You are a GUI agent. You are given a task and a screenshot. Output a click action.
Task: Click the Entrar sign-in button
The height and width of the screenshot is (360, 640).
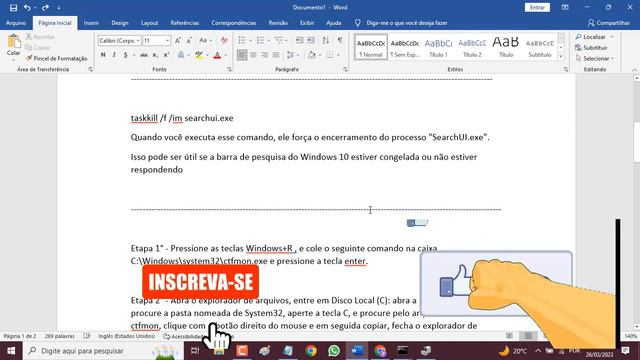[x=537, y=7]
